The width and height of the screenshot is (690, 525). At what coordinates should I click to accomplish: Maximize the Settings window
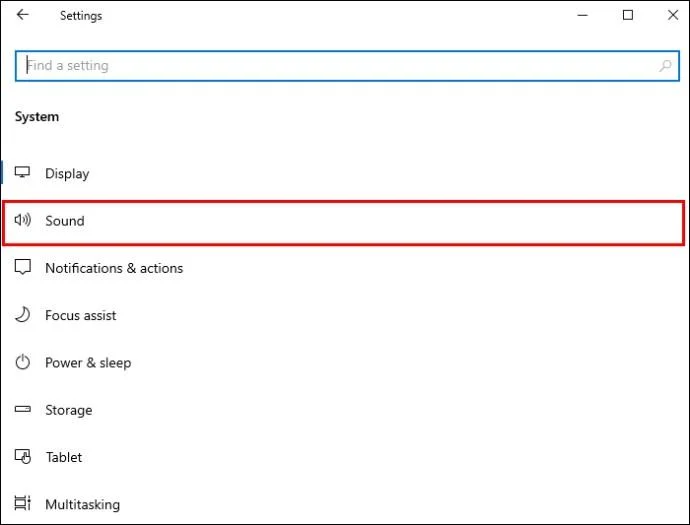point(627,15)
